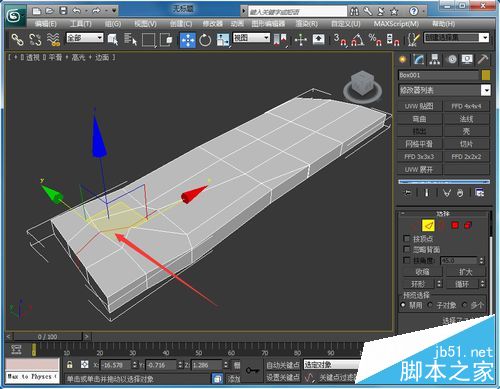This screenshot has width=500, height=389.
Task: Click the ViewCube in the viewport
Action: point(362,85)
